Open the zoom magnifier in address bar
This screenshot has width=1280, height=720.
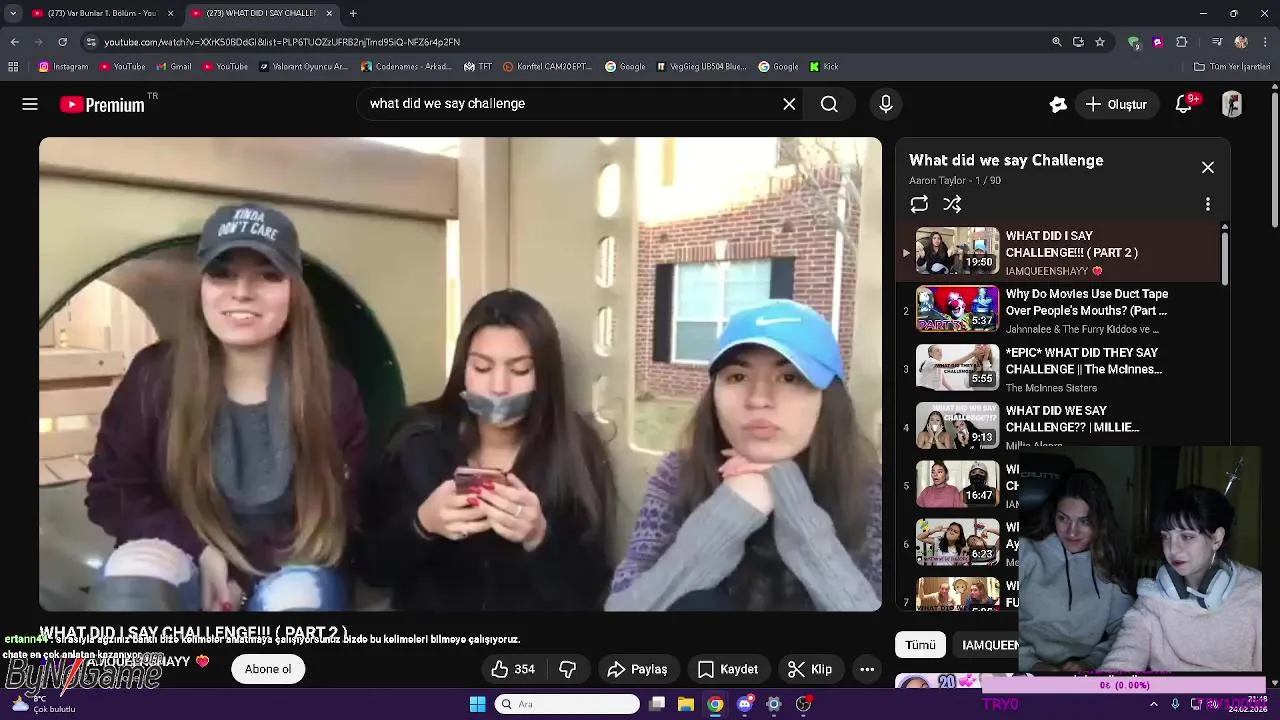click(x=1057, y=42)
